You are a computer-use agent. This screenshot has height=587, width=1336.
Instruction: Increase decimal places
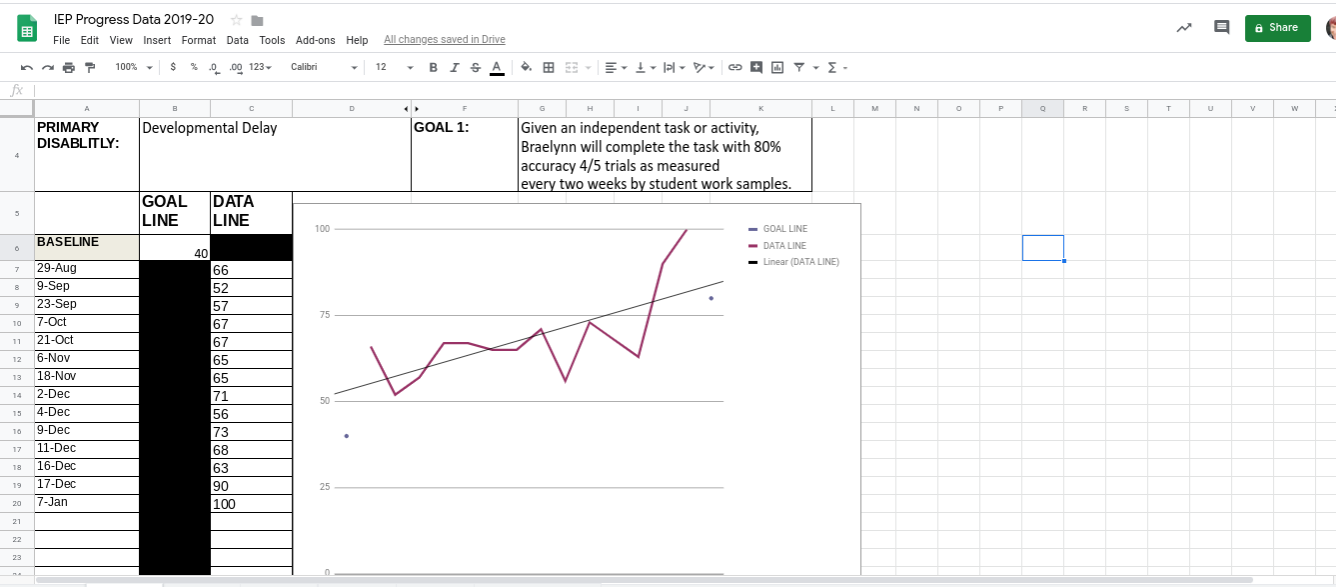pyautogui.click(x=236, y=67)
